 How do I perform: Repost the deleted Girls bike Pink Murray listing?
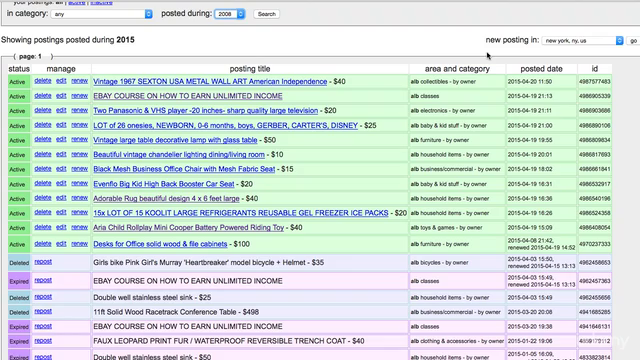click(x=43, y=262)
